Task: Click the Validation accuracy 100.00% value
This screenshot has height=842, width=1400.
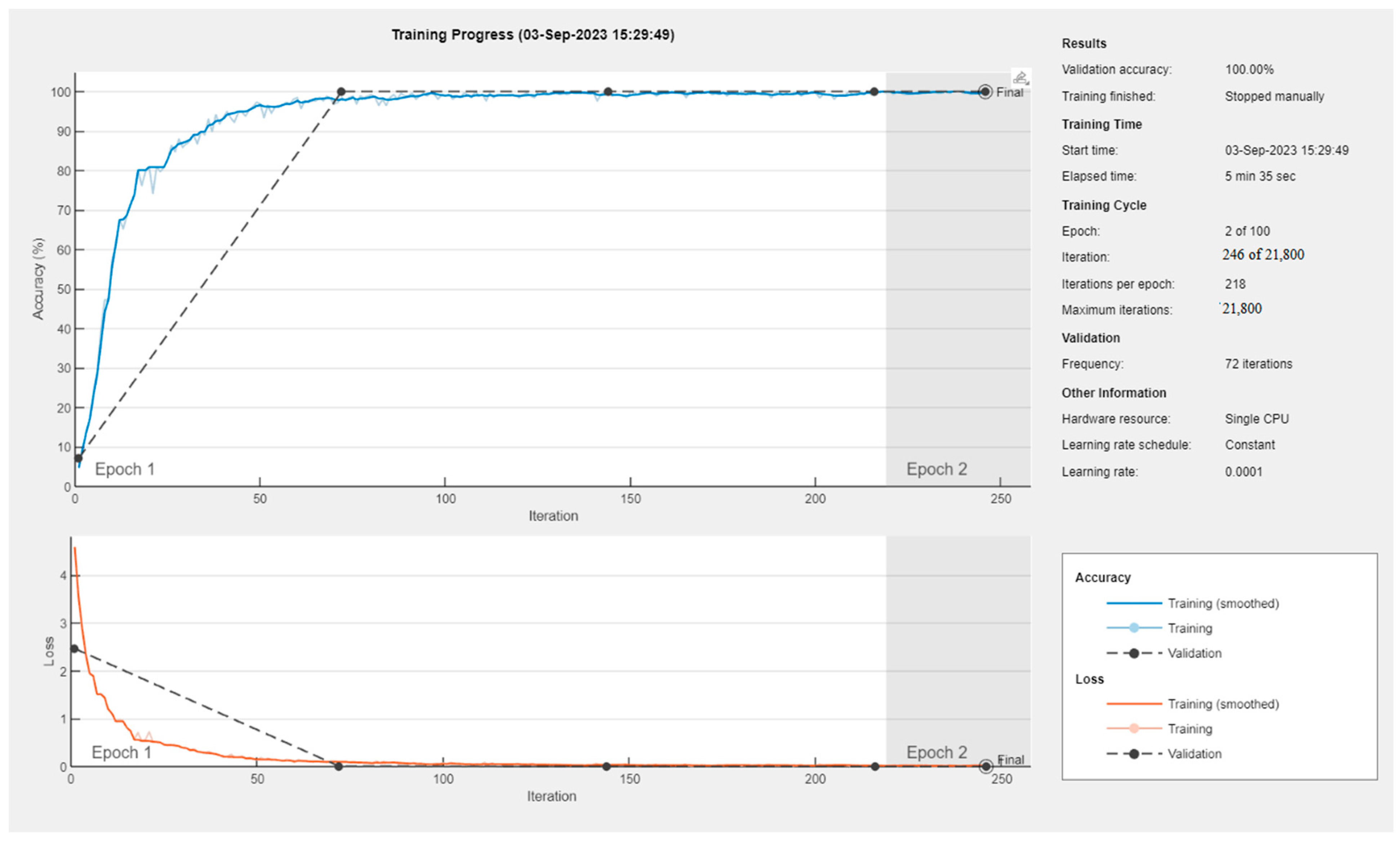Action: tap(1249, 70)
